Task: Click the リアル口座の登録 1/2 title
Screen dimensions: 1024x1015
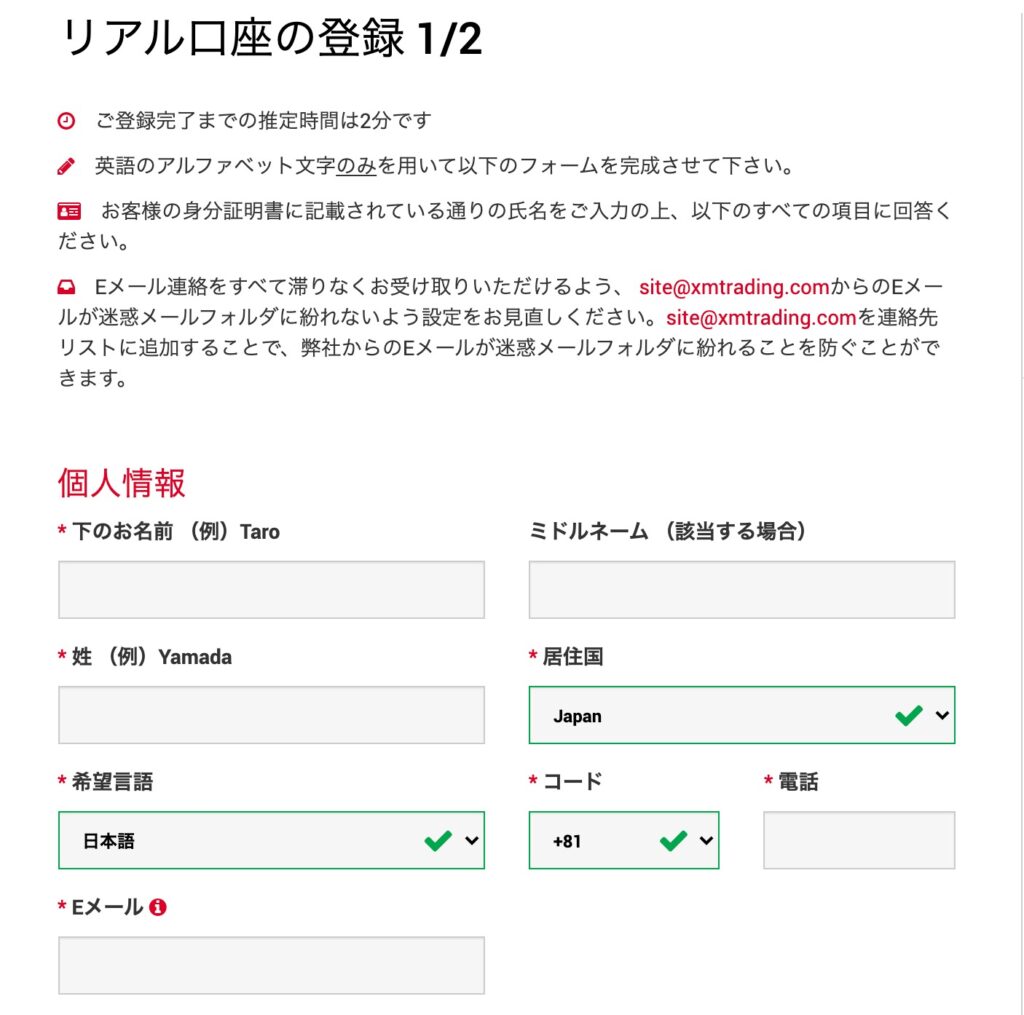Action: [270, 38]
